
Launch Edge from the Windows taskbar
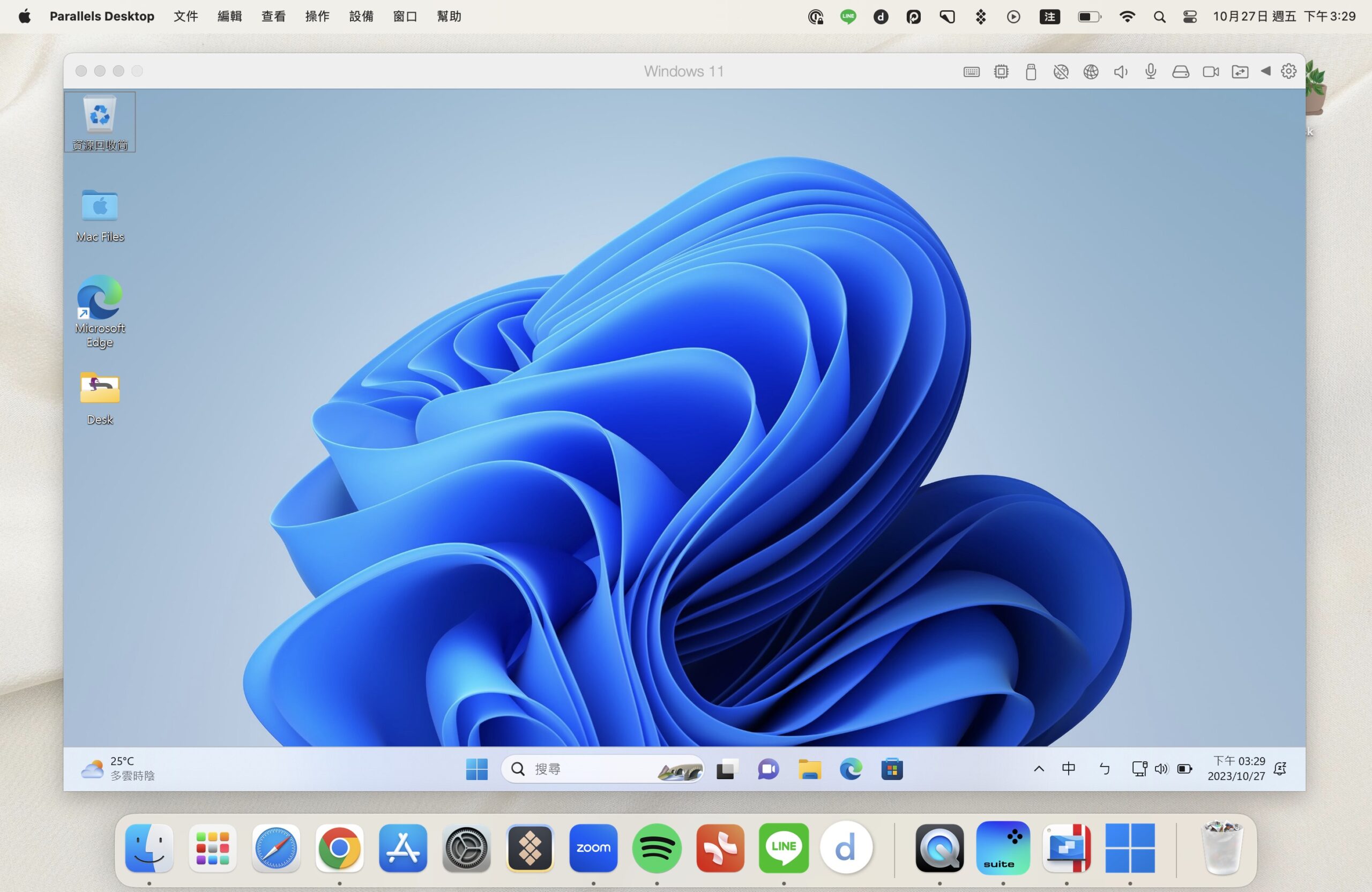(851, 769)
